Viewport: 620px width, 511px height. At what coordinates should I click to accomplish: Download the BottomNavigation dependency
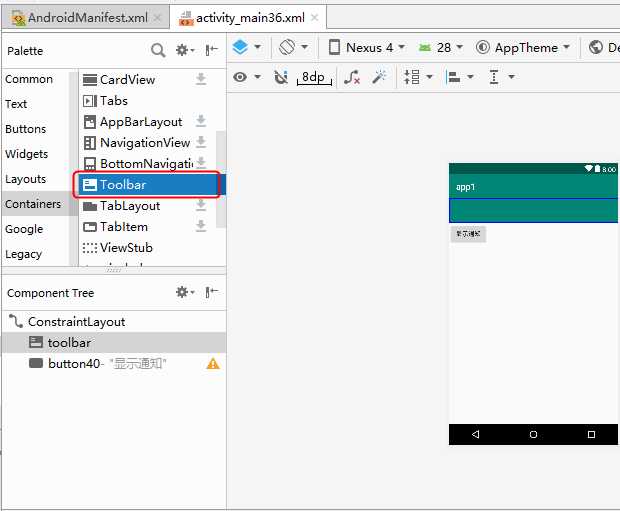coord(201,163)
